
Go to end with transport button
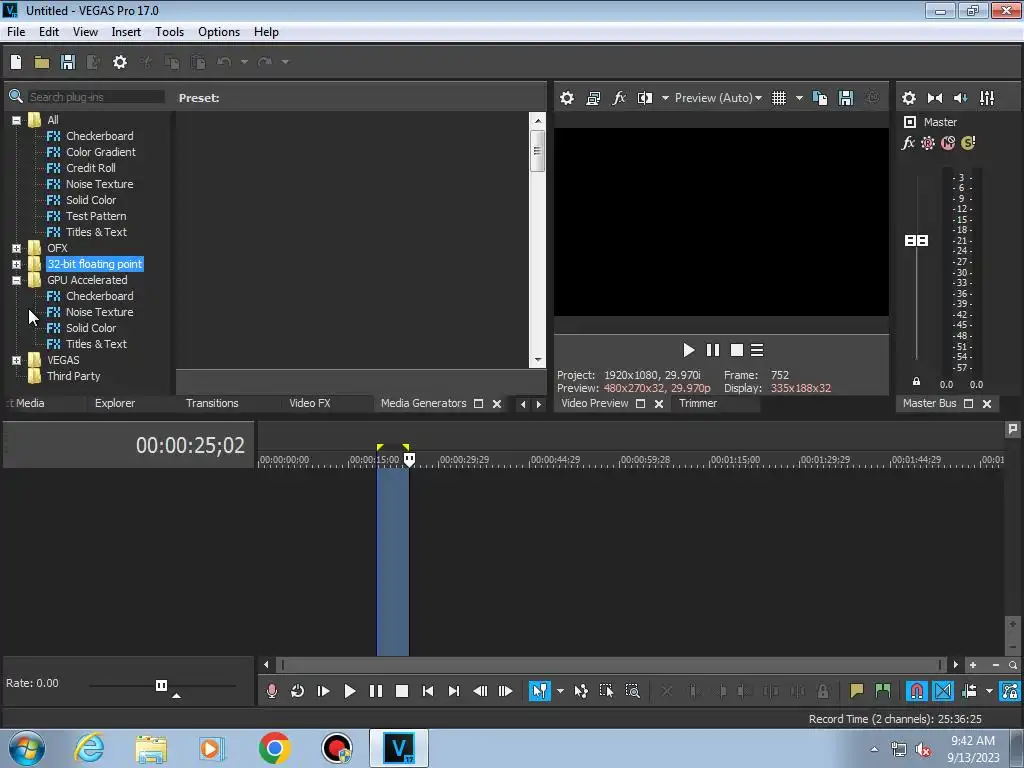454,691
